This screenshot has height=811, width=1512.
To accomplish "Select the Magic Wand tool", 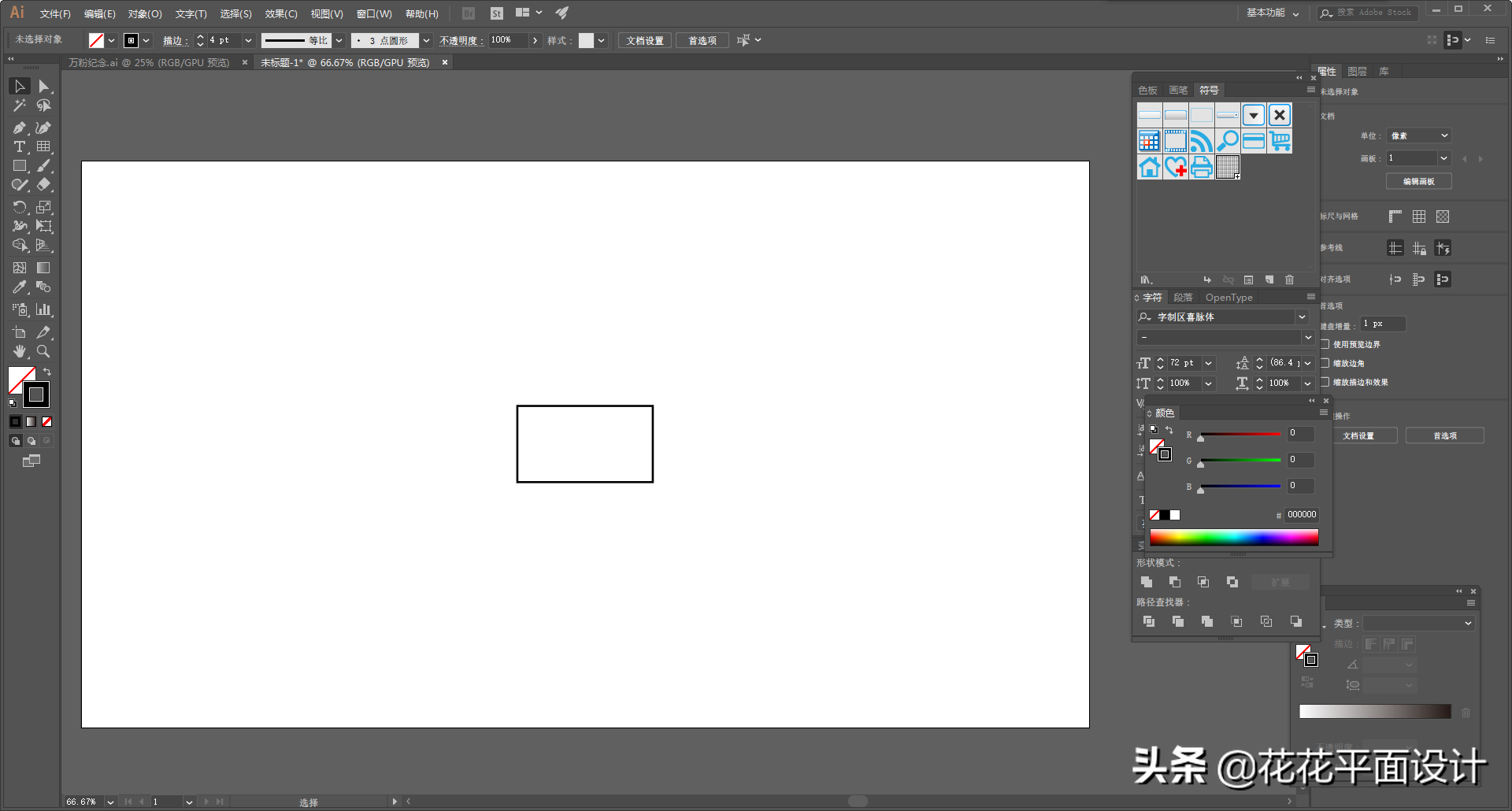I will tap(20, 106).
